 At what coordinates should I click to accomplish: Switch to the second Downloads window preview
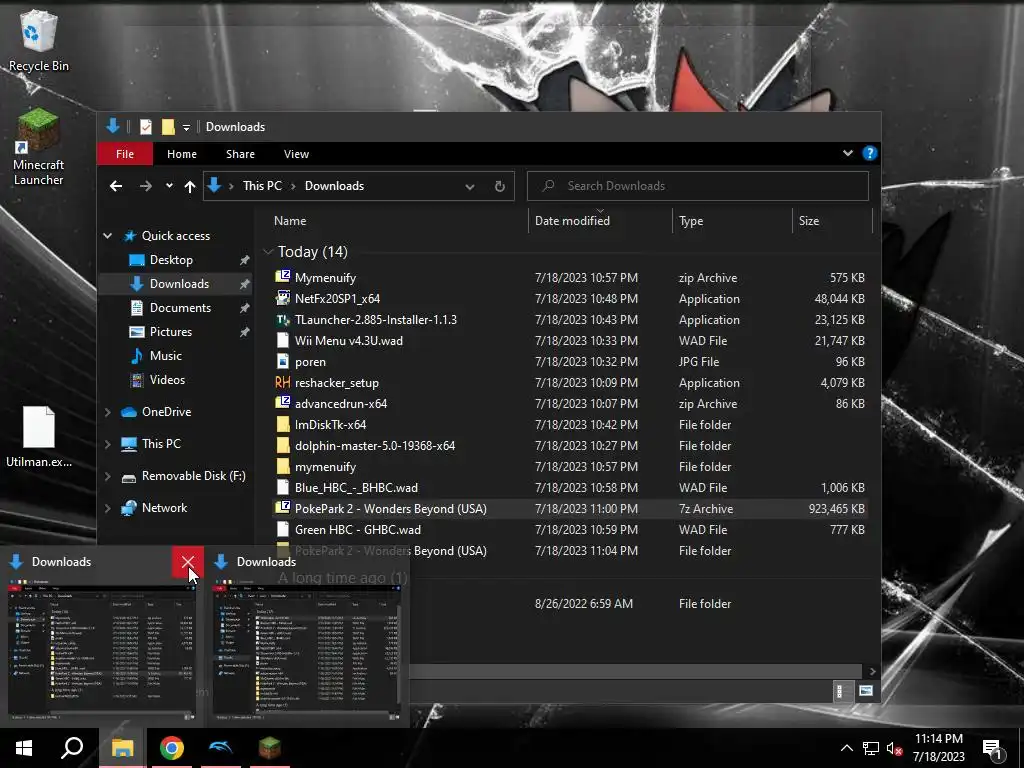point(307,637)
